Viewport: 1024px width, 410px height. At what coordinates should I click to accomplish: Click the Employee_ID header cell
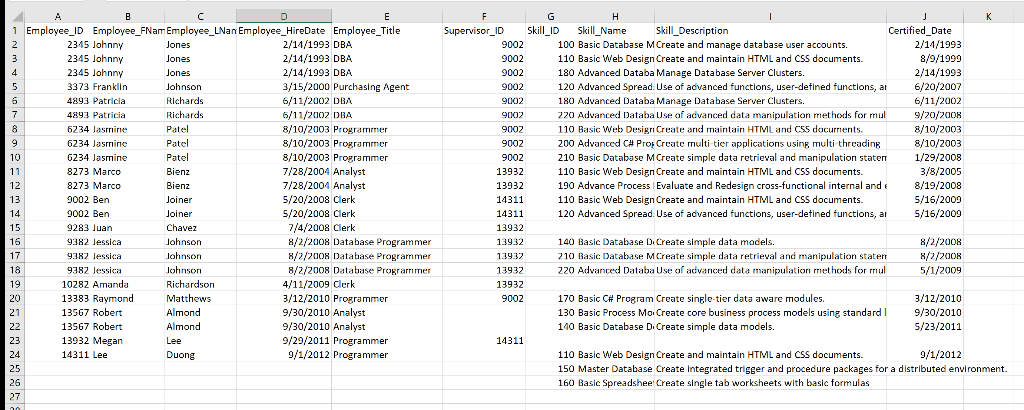click(x=58, y=31)
